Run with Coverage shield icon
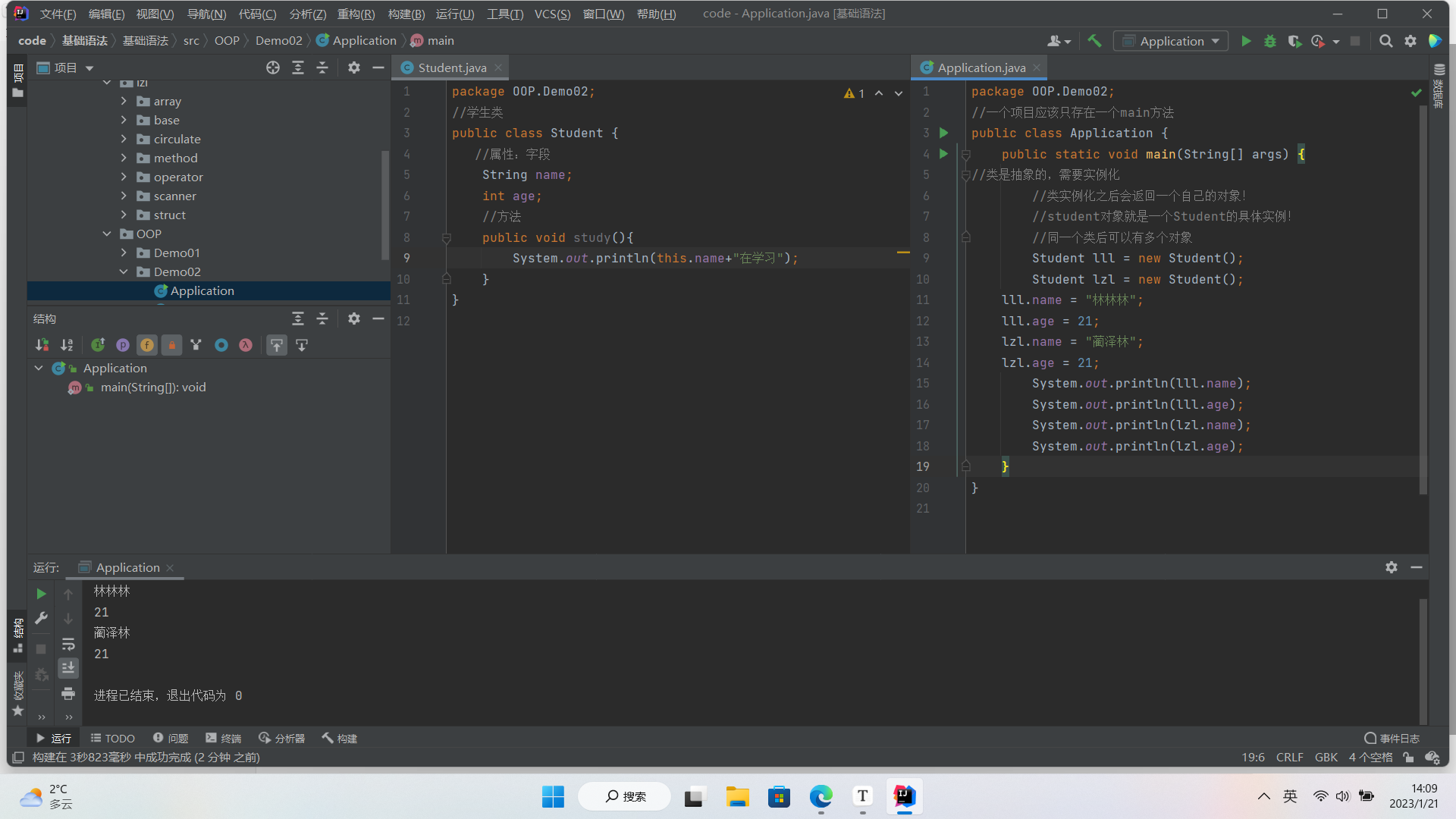The image size is (1456, 819). click(x=1294, y=41)
